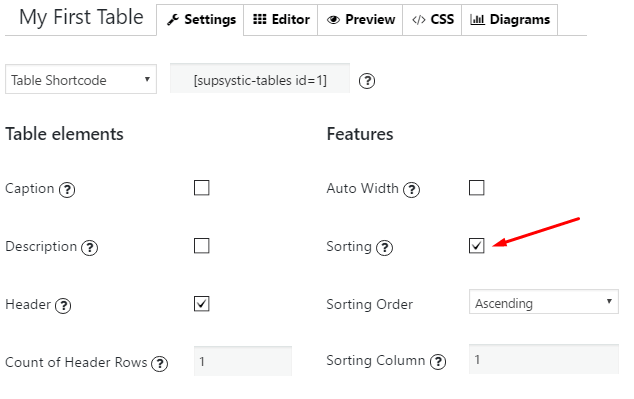
Task: Disable the Sorting checkbox
Action: point(477,246)
